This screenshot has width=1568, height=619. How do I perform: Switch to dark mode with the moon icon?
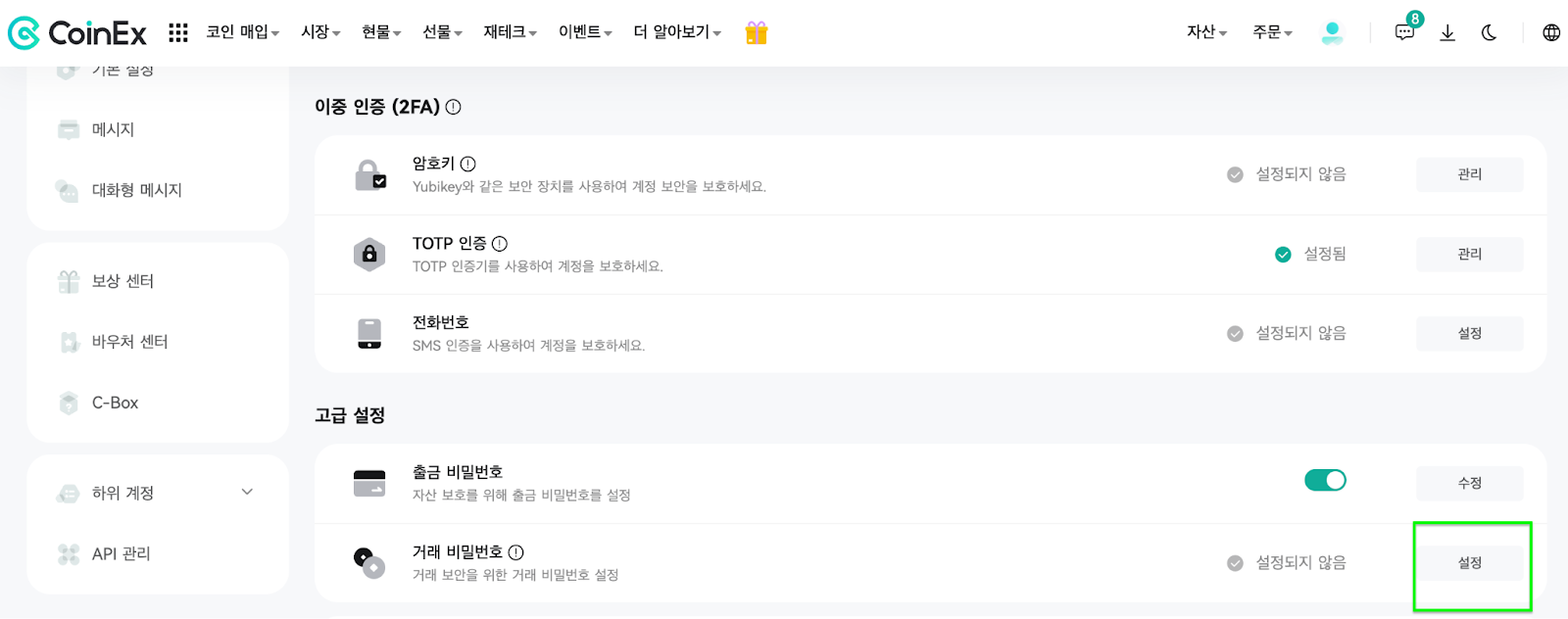coord(1490,32)
